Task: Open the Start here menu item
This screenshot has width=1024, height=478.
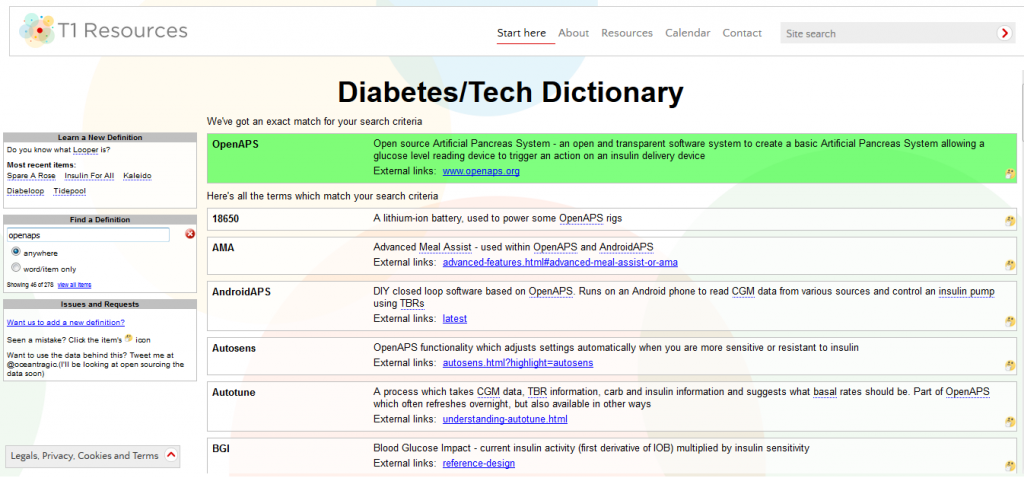Action: (x=521, y=33)
